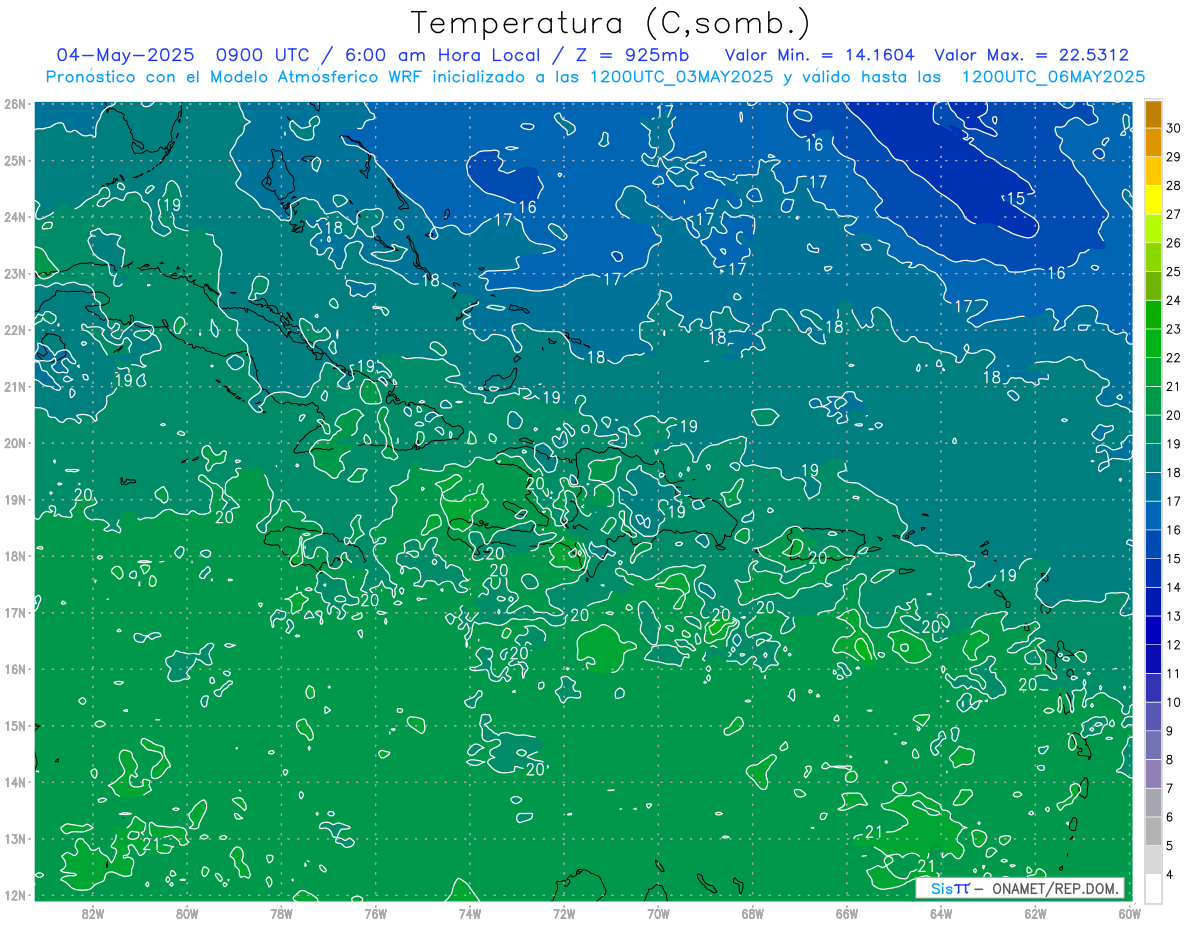Click the 13N latitude axis label
This screenshot has height=927, width=1200.
pos(15,838)
